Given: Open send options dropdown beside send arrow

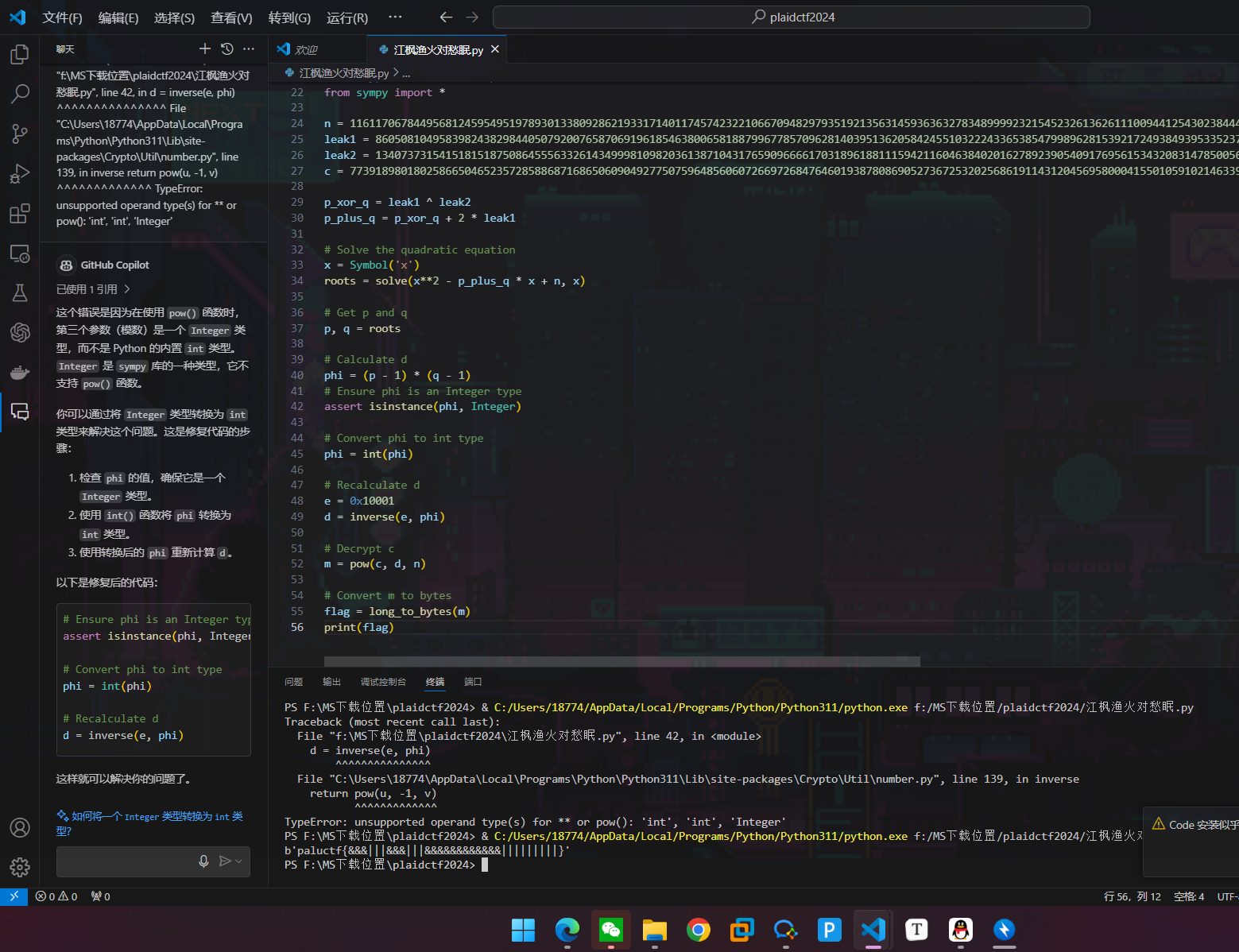Looking at the screenshot, I should 238,861.
